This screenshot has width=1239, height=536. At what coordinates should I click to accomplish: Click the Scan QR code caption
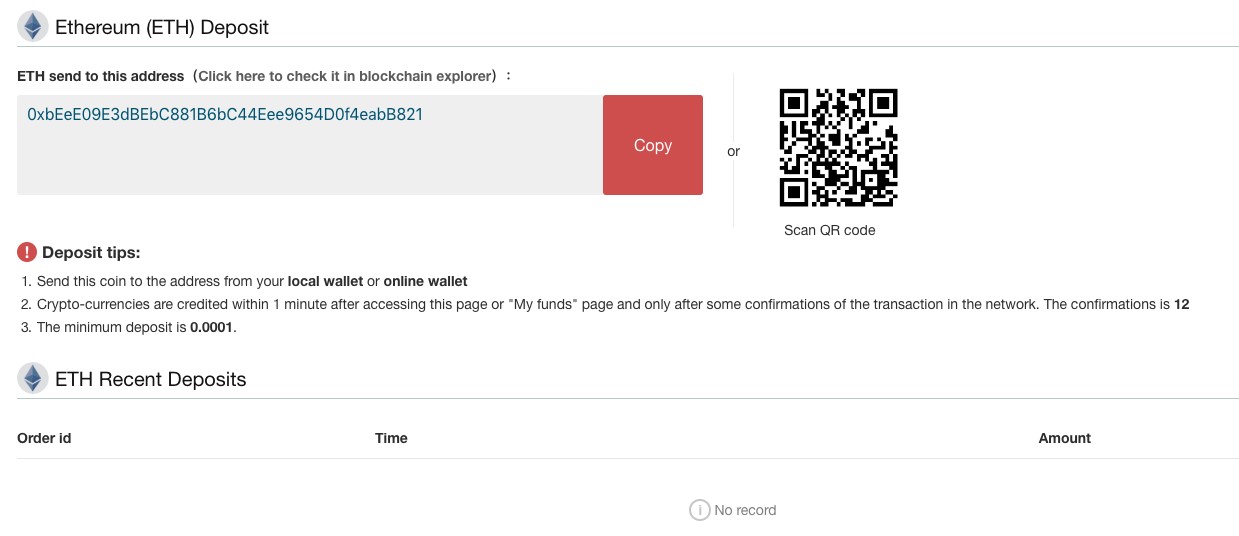pos(829,230)
